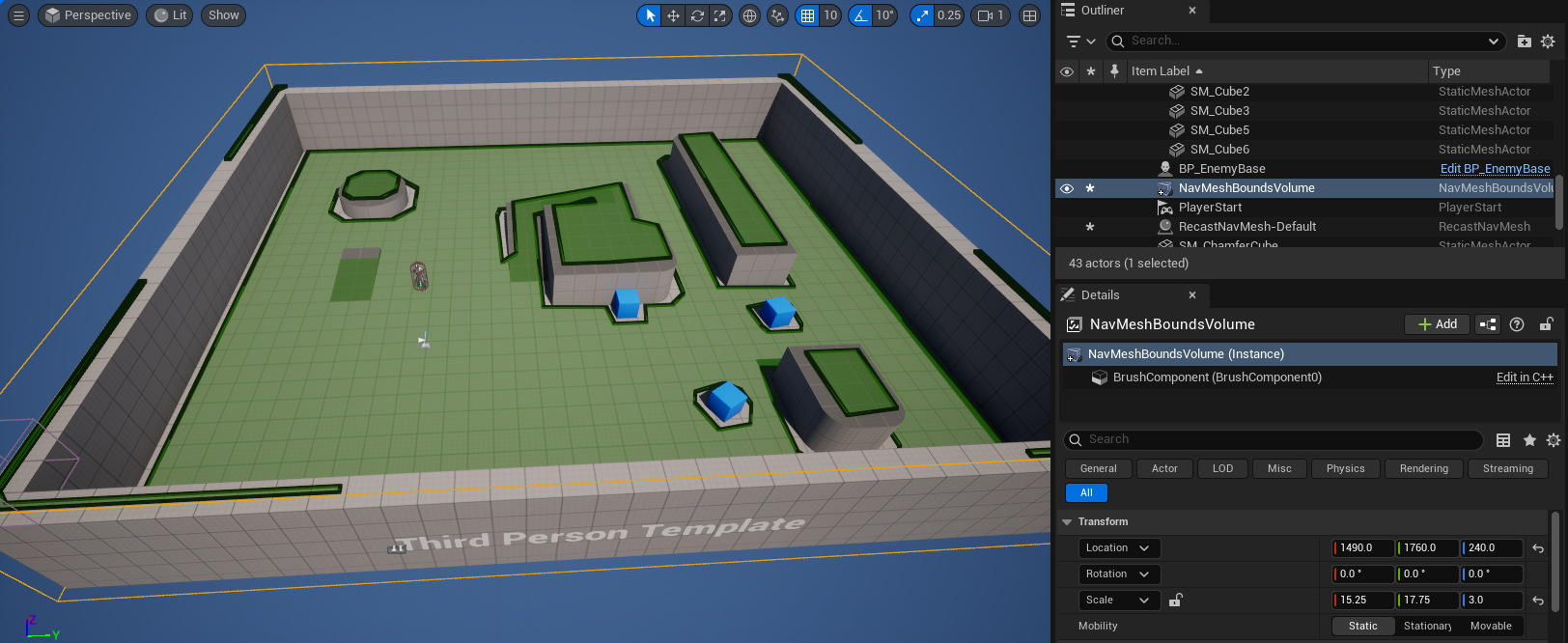Select NavMeshBoundsVolume (Instance) component row
The image size is (1568, 643).
tap(1310, 354)
